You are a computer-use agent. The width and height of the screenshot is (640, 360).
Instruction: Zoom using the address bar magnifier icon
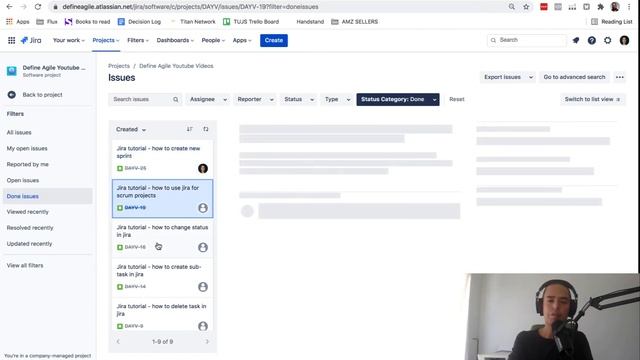coord(511,7)
